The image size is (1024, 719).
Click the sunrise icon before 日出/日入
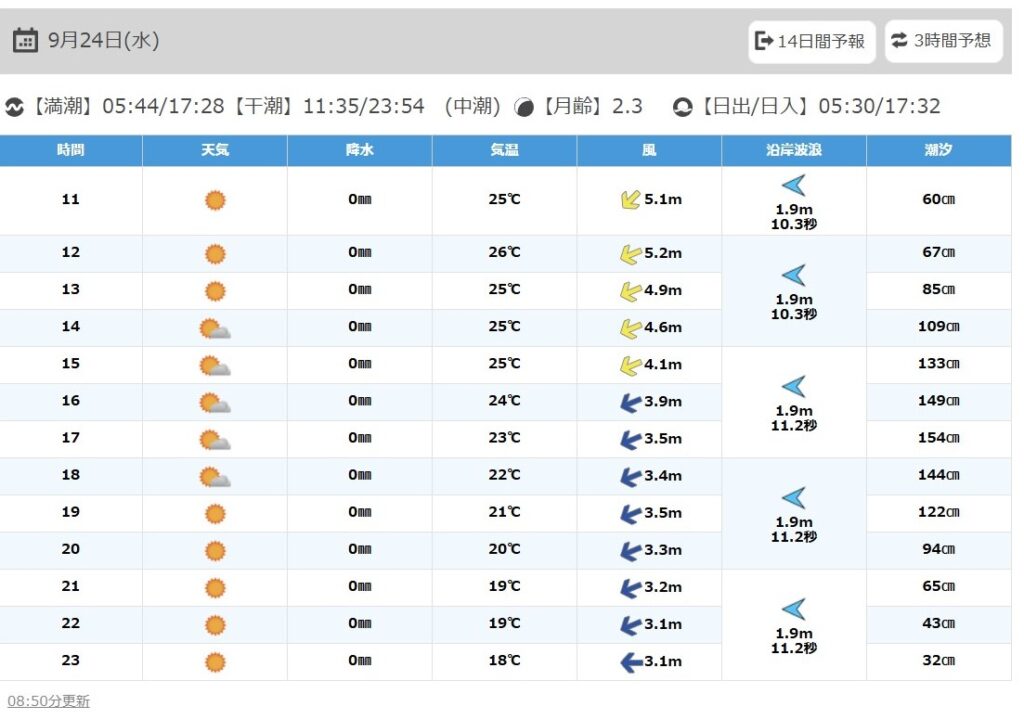click(682, 106)
